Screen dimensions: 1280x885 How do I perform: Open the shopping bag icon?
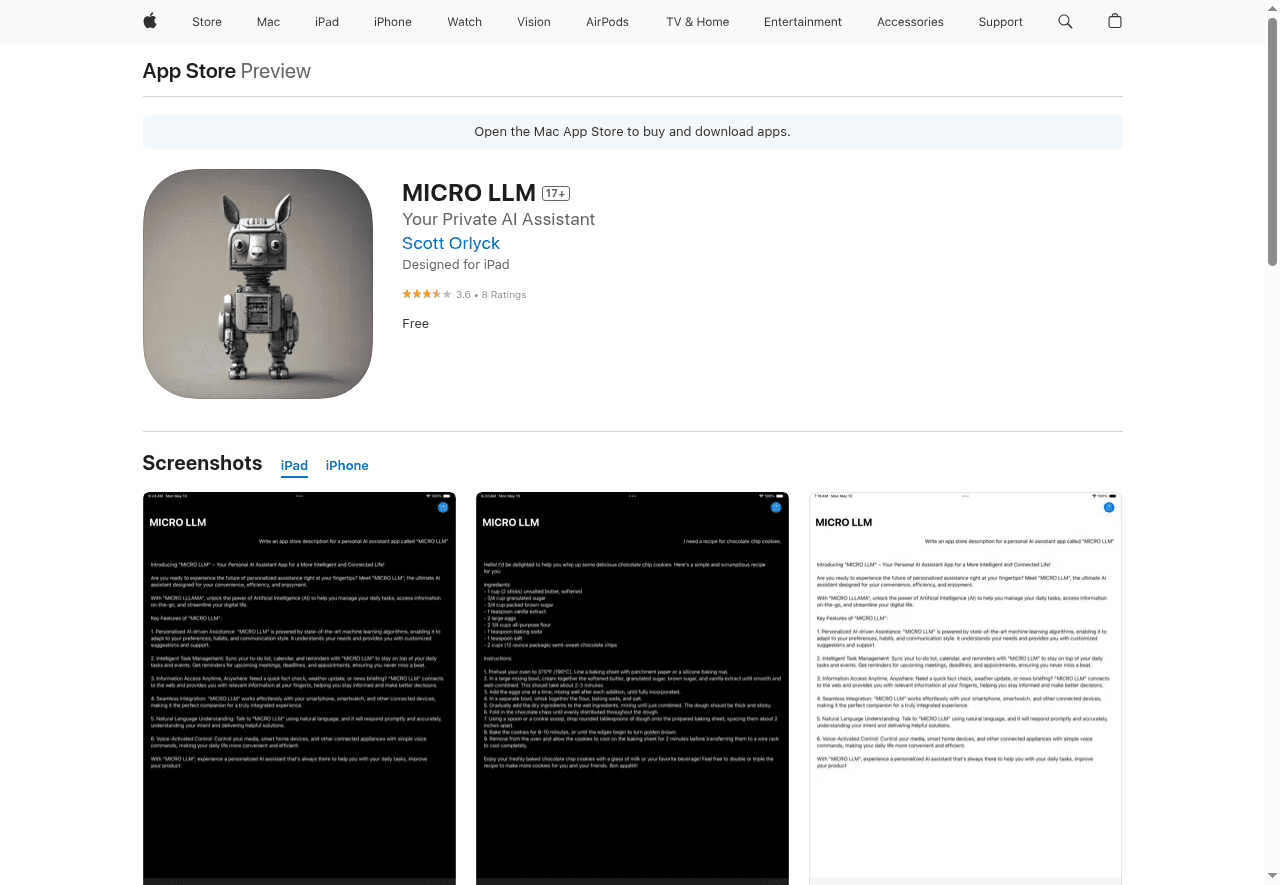click(1115, 21)
